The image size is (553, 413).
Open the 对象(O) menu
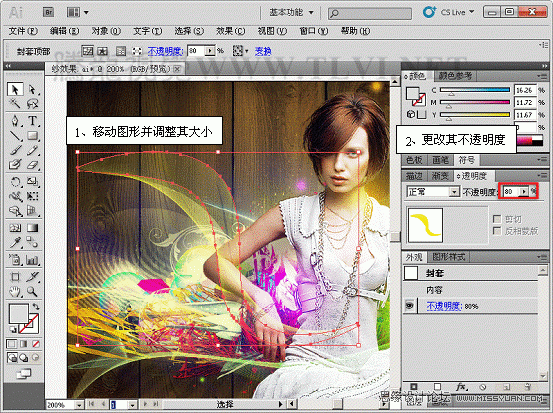click(x=106, y=31)
